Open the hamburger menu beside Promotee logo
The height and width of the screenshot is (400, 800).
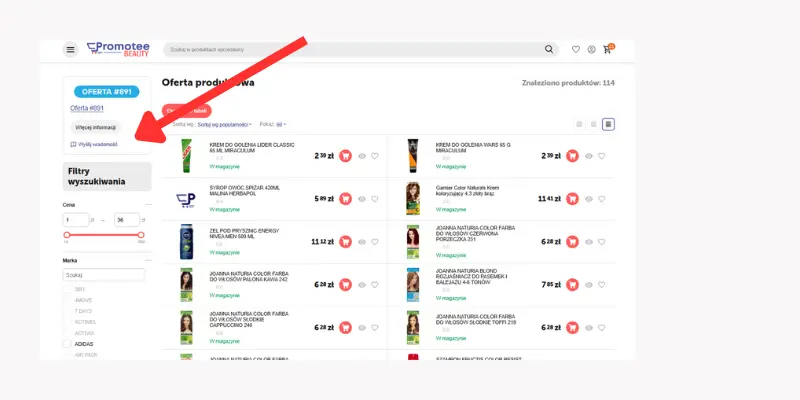[x=71, y=49]
